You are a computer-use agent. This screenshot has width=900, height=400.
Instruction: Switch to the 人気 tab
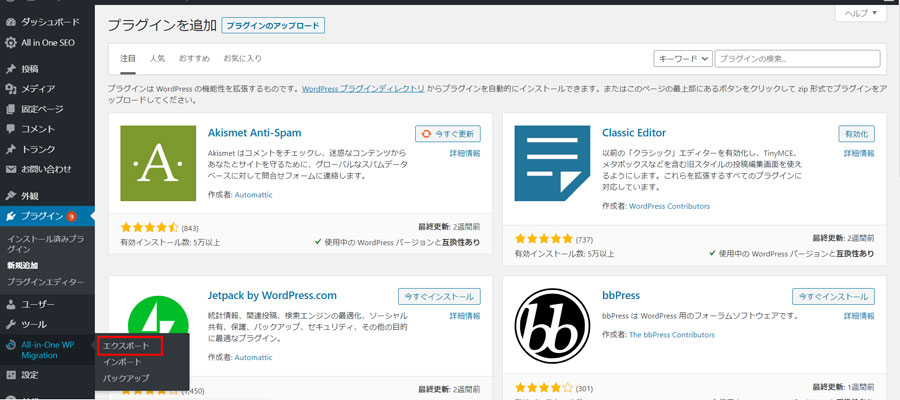click(x=157, y=59)
